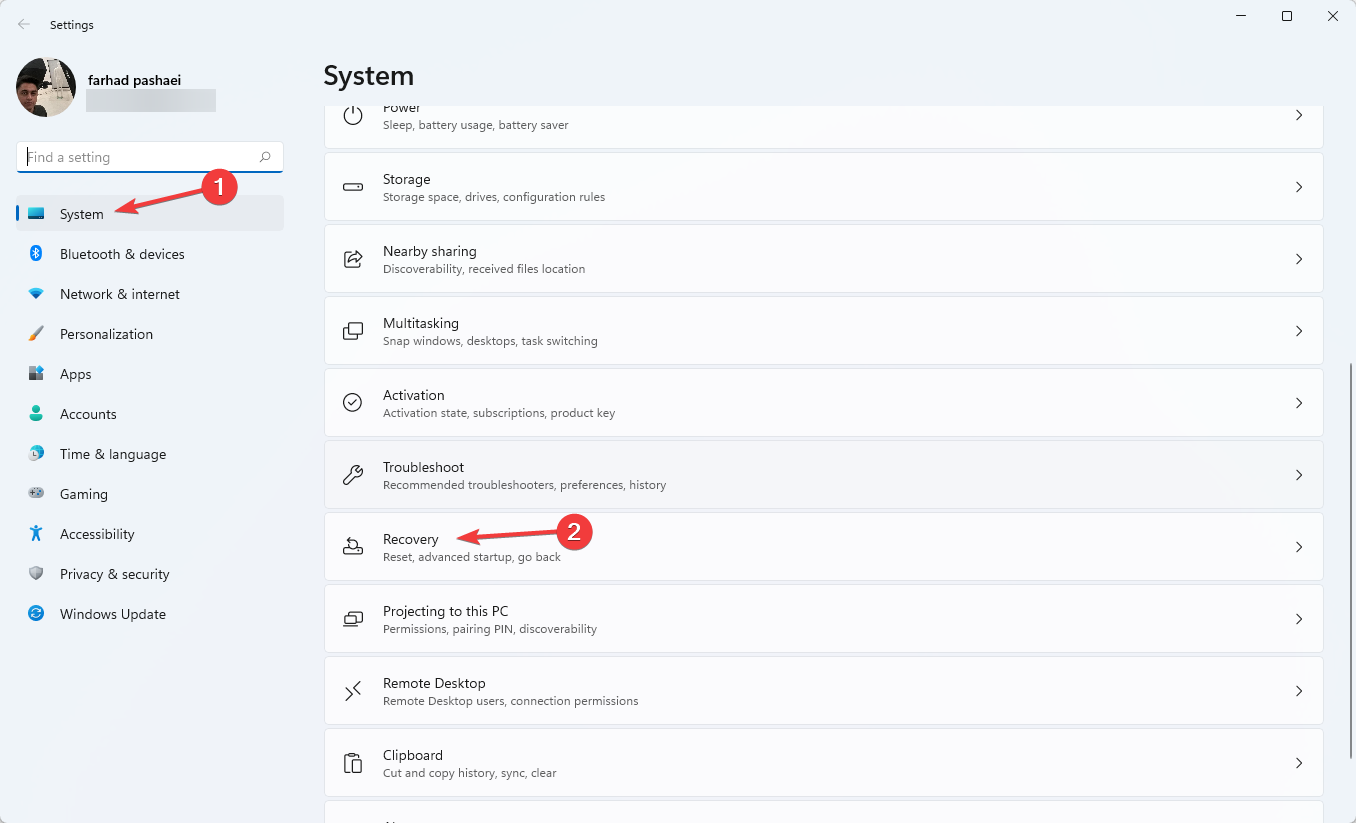Open the Gaming settings category
The width and height of the screenshot is (1356, 823).
[84, 494]
